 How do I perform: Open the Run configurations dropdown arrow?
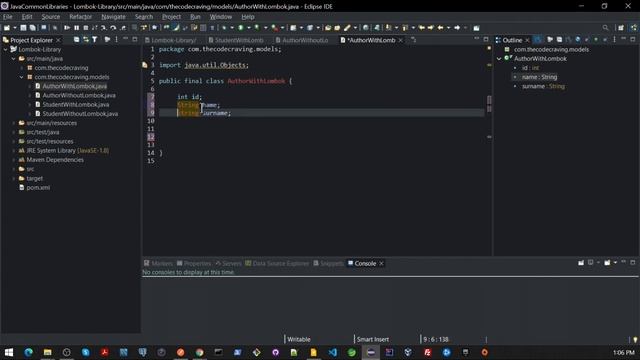click(x=248, y=28)
